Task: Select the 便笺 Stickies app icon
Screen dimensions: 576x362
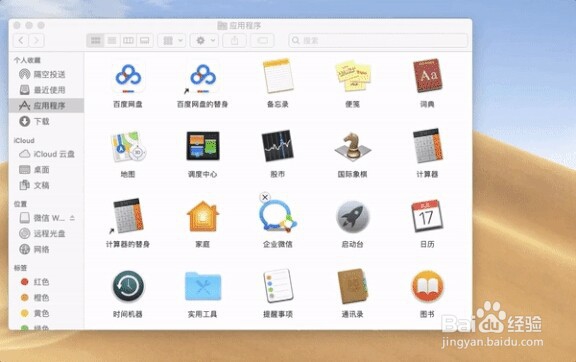Action: [353, 76]
